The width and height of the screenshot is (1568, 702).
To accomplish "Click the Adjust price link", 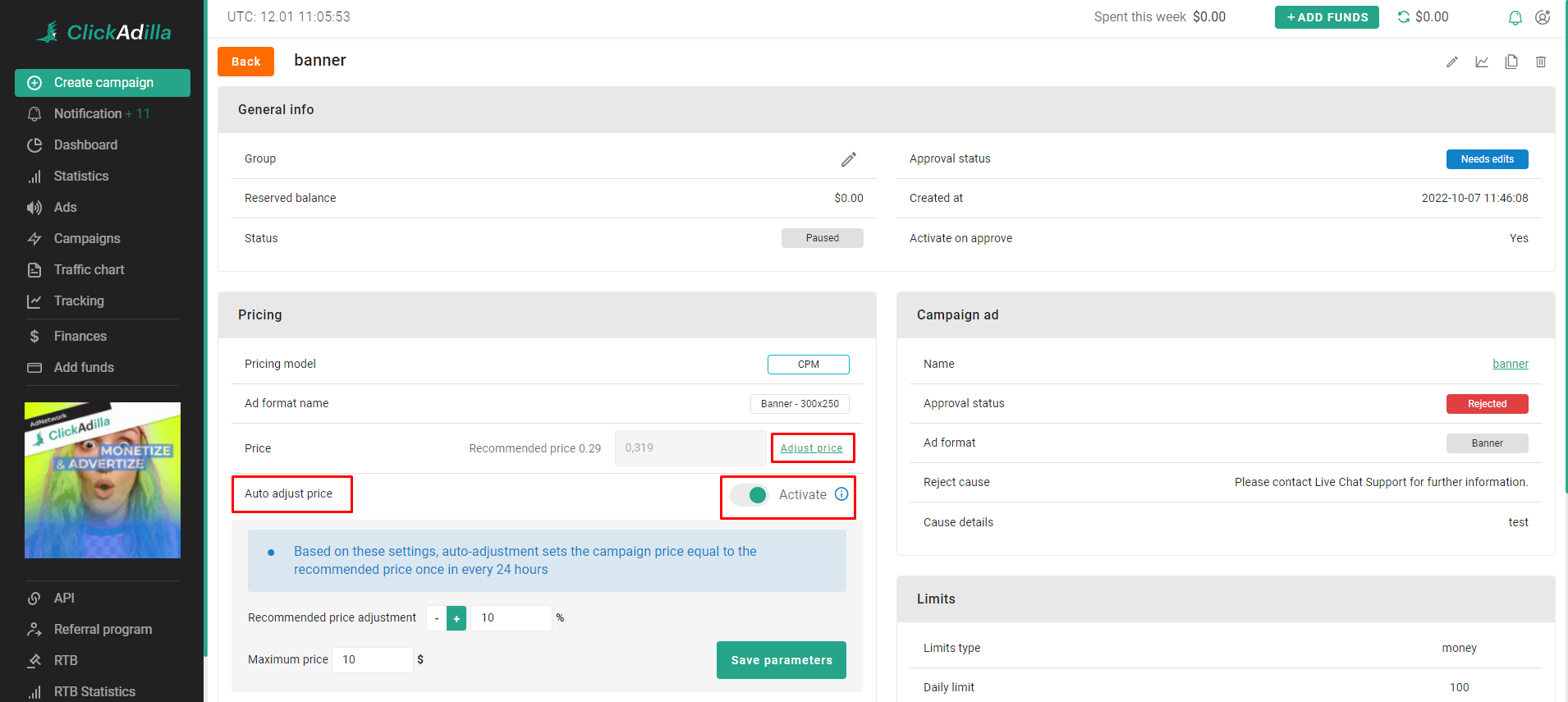I will click(x=811, y=448).
